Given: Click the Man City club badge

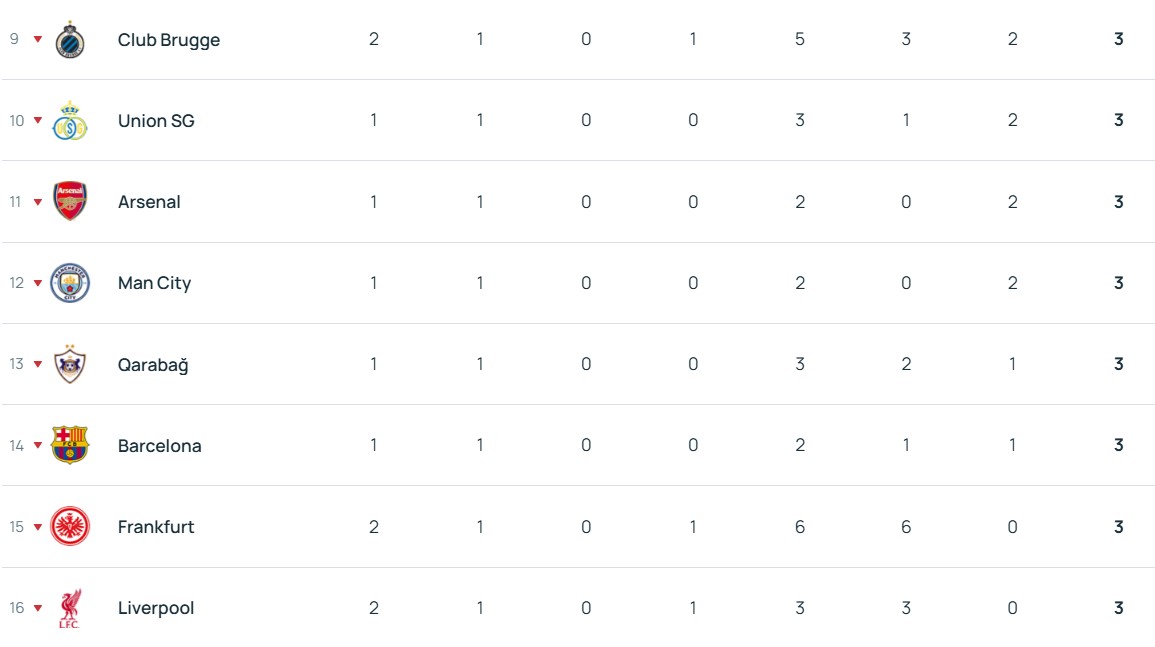Looking at the screenshot, I should [70, 283].
